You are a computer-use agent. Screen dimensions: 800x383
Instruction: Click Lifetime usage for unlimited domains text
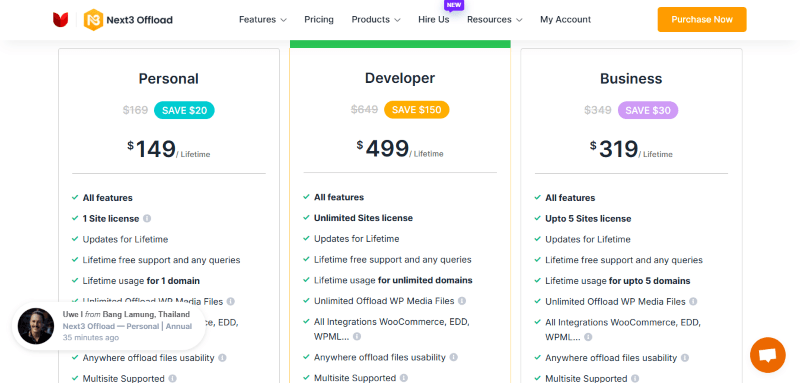tap(393, 280)
